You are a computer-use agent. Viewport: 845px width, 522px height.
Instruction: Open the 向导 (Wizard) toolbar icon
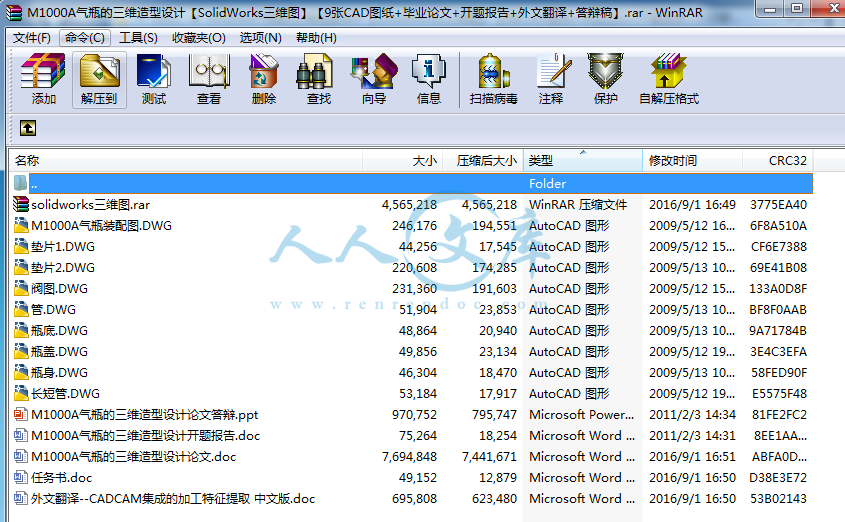point(373,71)
